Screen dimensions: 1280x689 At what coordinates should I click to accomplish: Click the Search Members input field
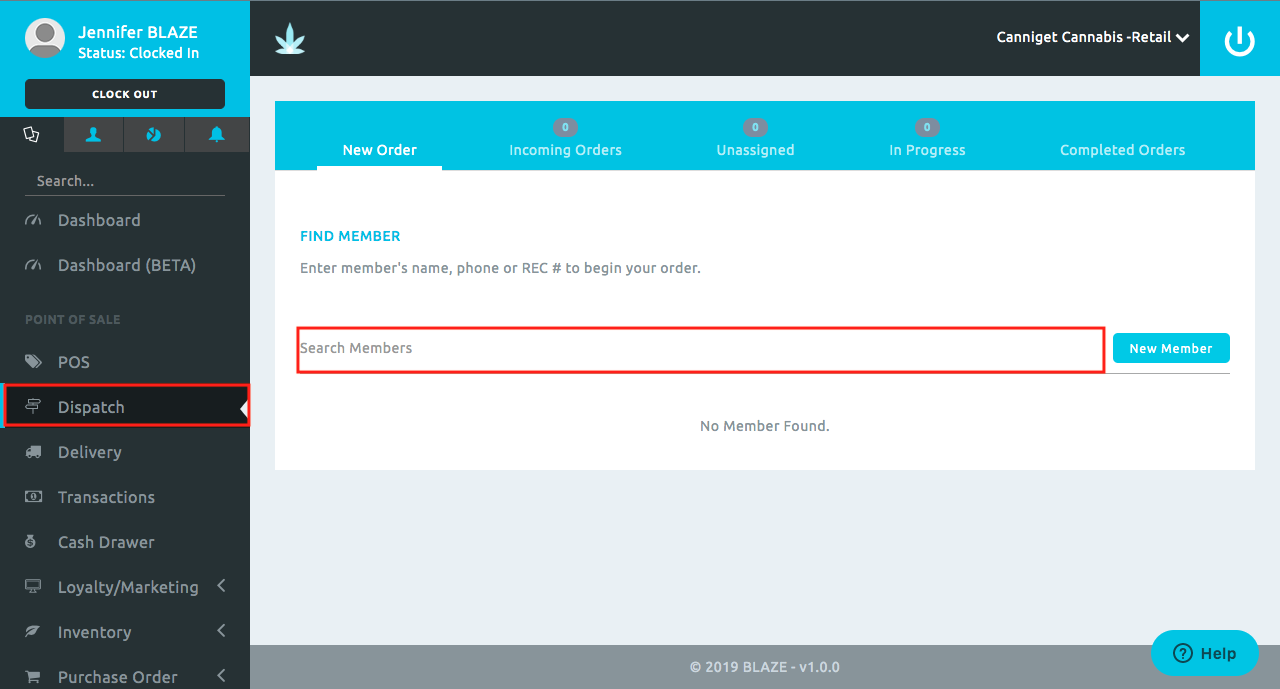(700, 349)
